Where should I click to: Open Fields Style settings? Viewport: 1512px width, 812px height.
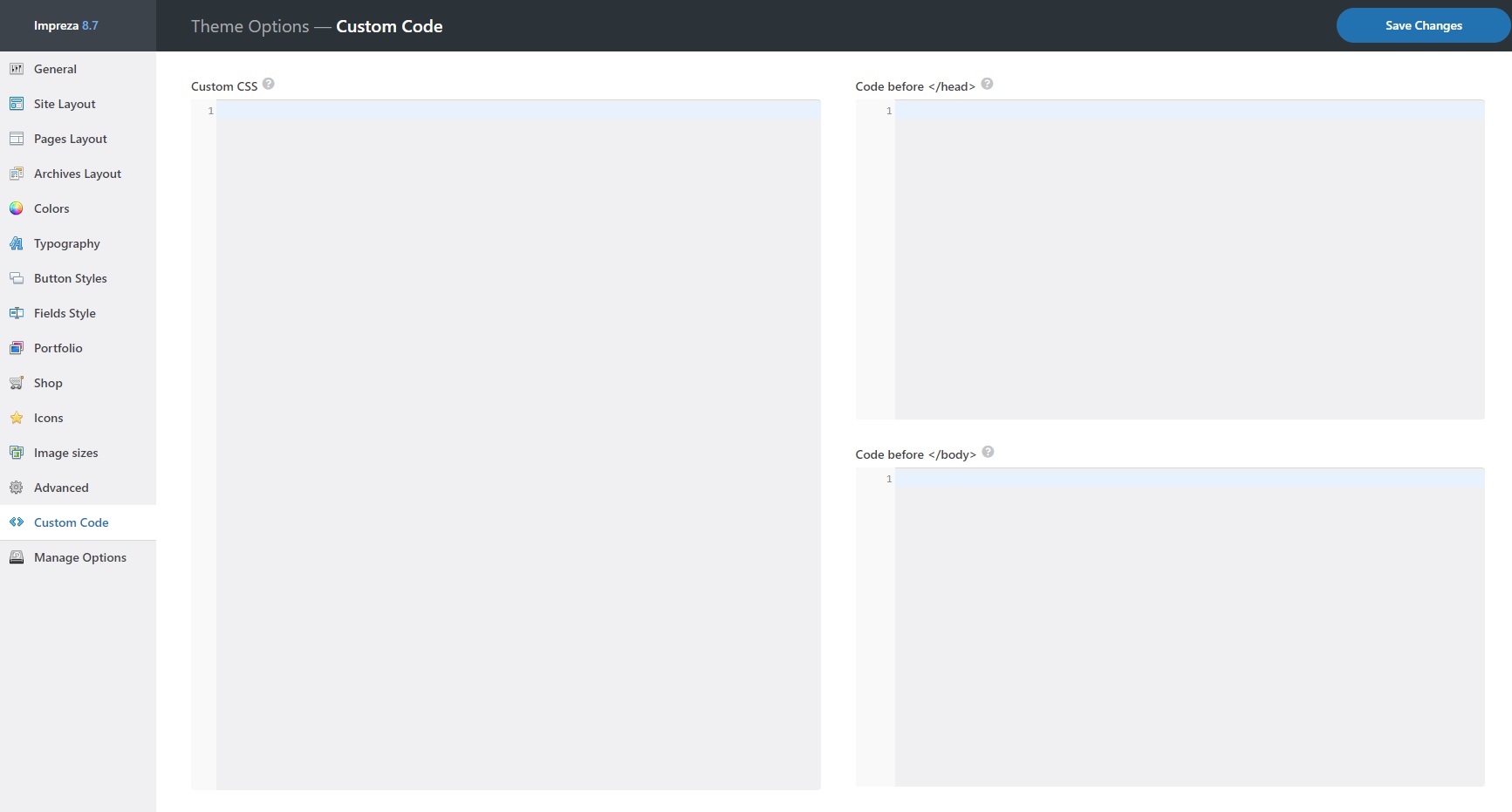(x=78, y=313)
